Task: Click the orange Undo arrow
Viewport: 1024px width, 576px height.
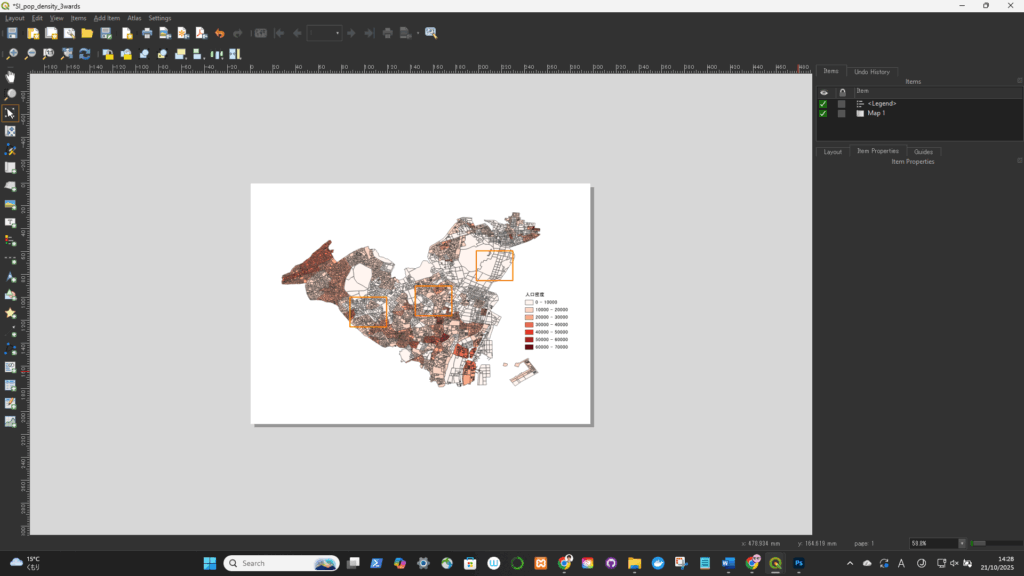Action: (x=220, y=33)
